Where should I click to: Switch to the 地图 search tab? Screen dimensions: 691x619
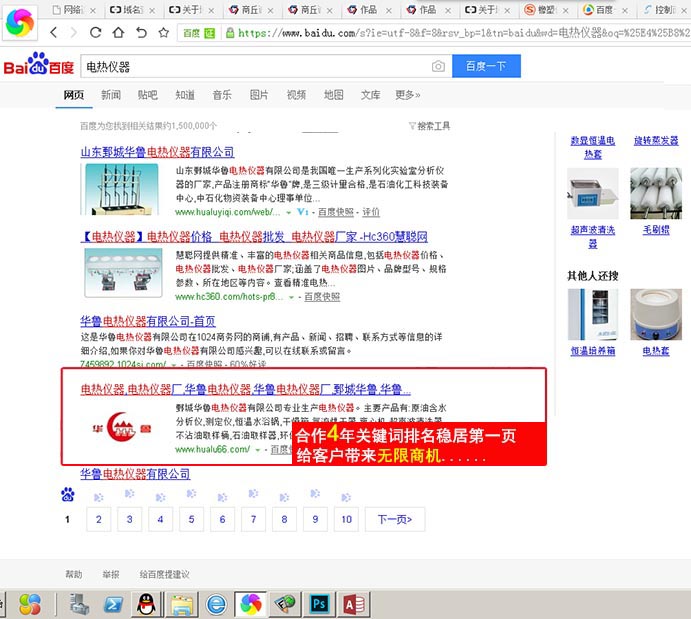coord(333,95)
